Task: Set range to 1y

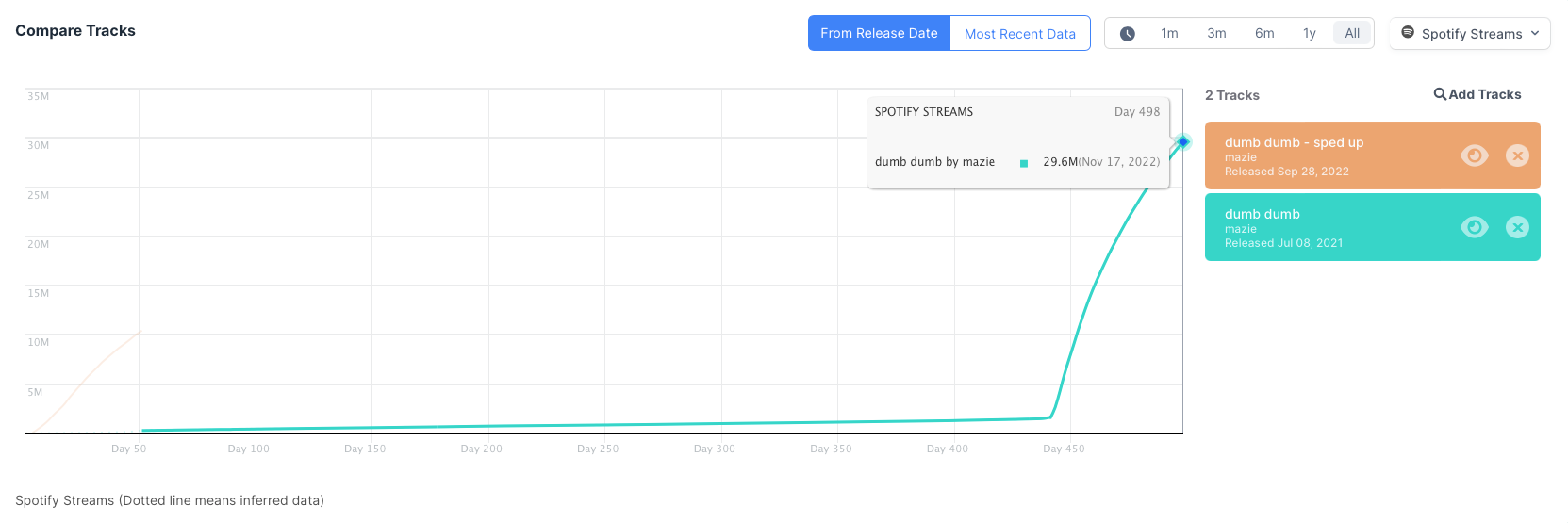Action: 1309,33
